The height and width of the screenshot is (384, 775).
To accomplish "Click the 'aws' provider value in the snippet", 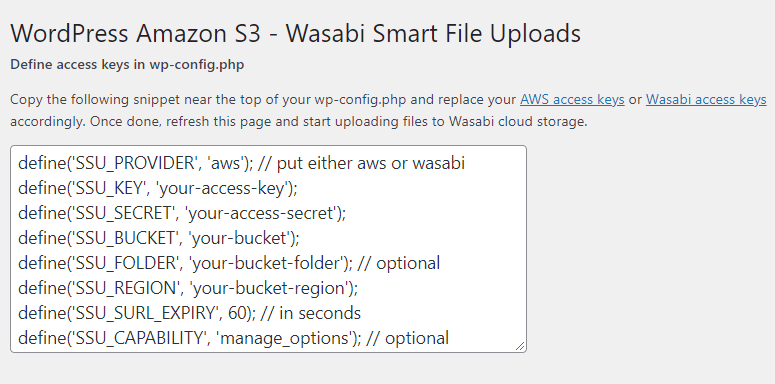I will pyautogui.click(x=226, y=163).
